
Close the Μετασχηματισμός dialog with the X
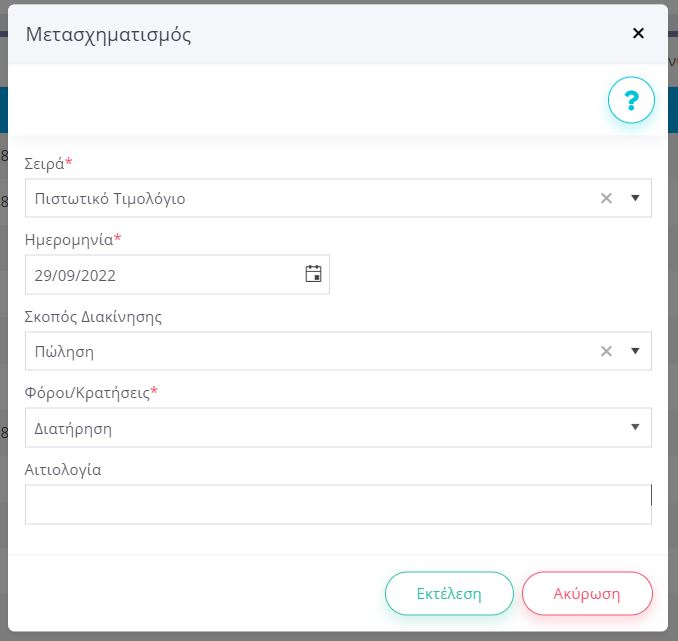638,33
